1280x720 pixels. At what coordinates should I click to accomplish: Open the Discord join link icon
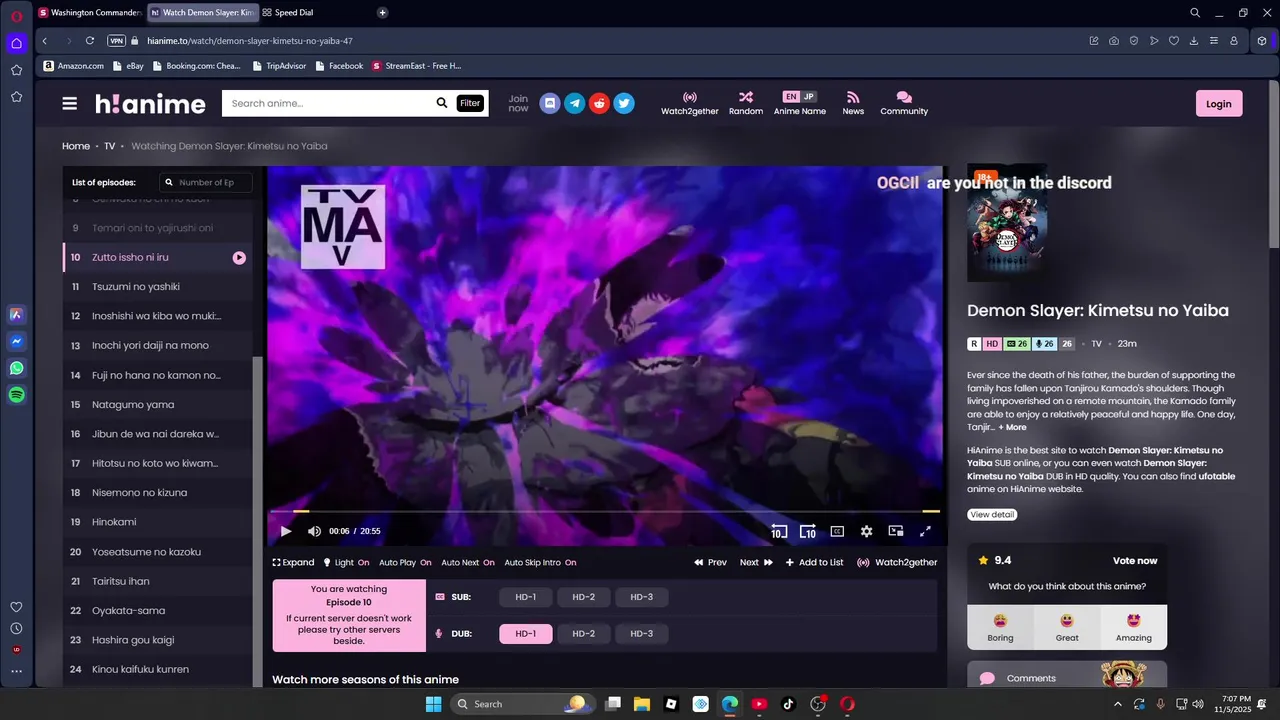tap(549, 103)
